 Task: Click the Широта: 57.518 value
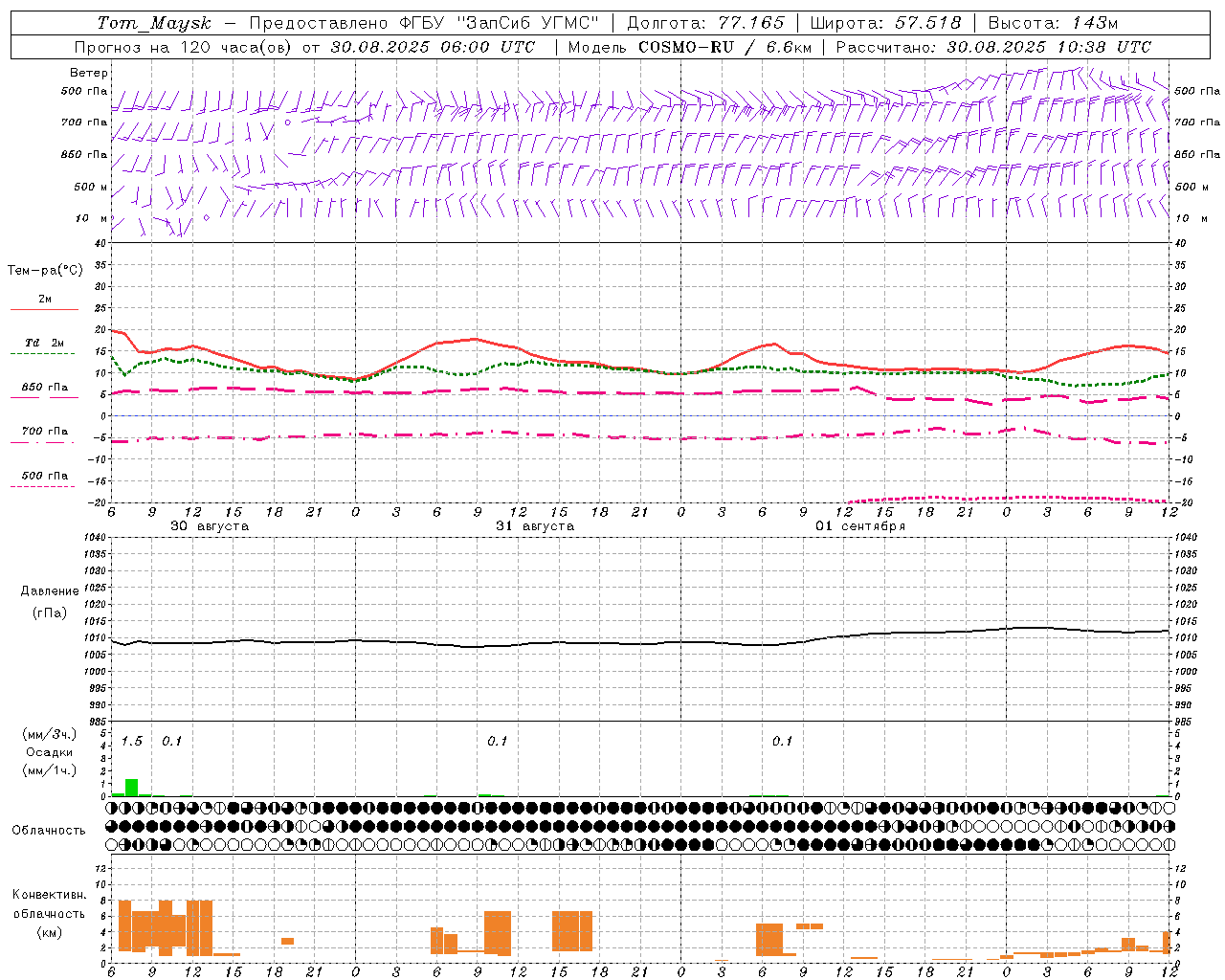(x=885, y=23)
